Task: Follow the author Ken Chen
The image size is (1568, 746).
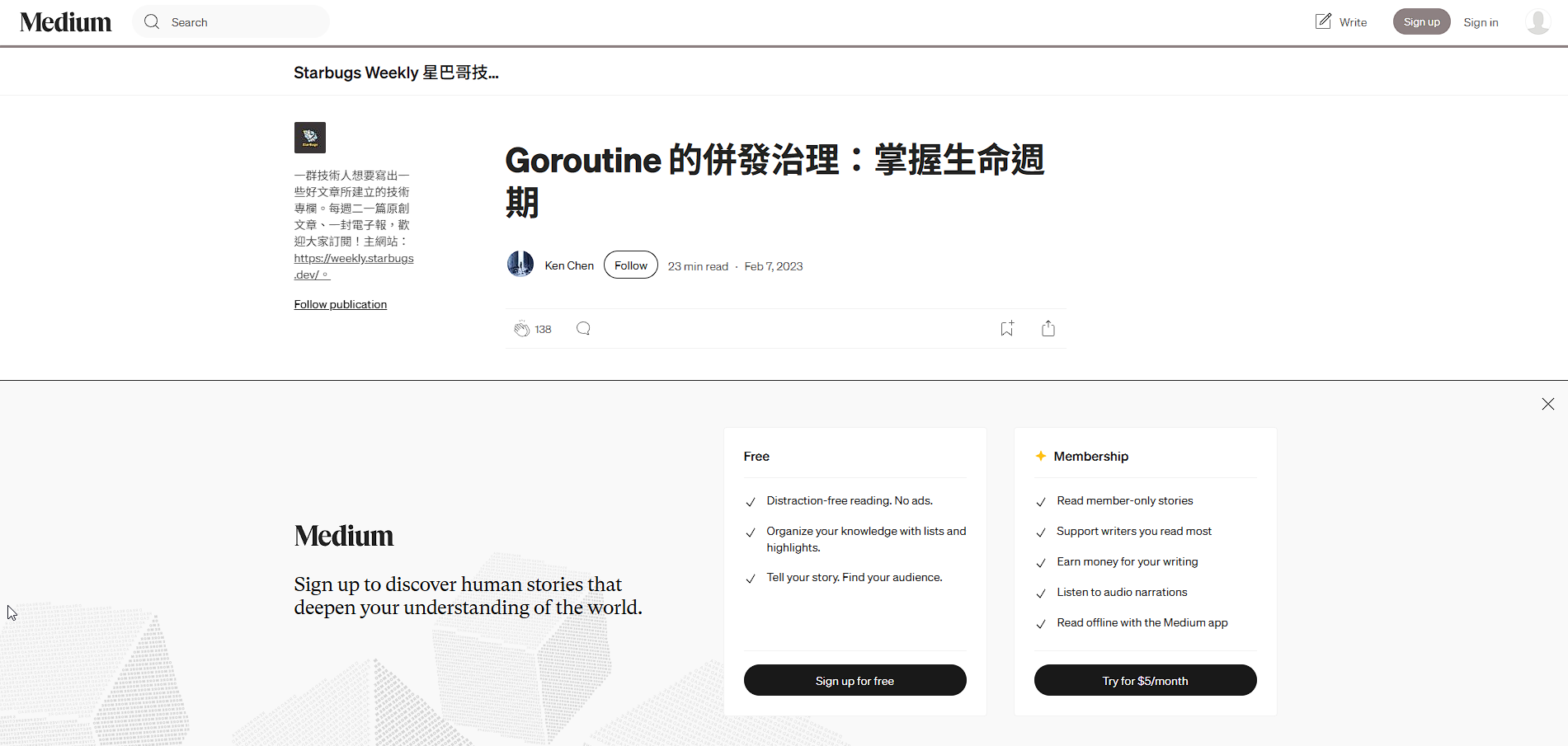Action: (x=631, y=265)
